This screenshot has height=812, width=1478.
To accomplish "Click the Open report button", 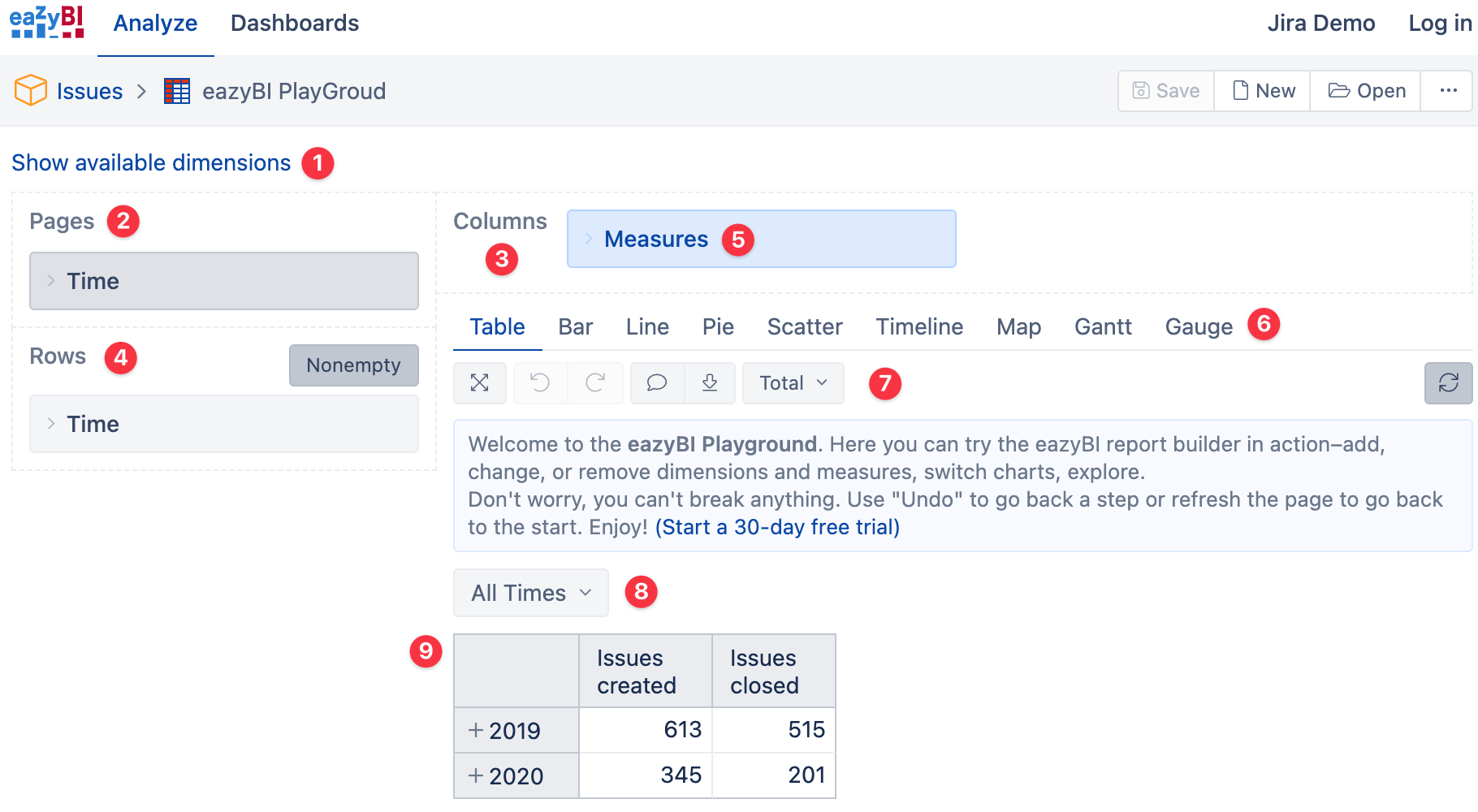I will [1367, 91].
